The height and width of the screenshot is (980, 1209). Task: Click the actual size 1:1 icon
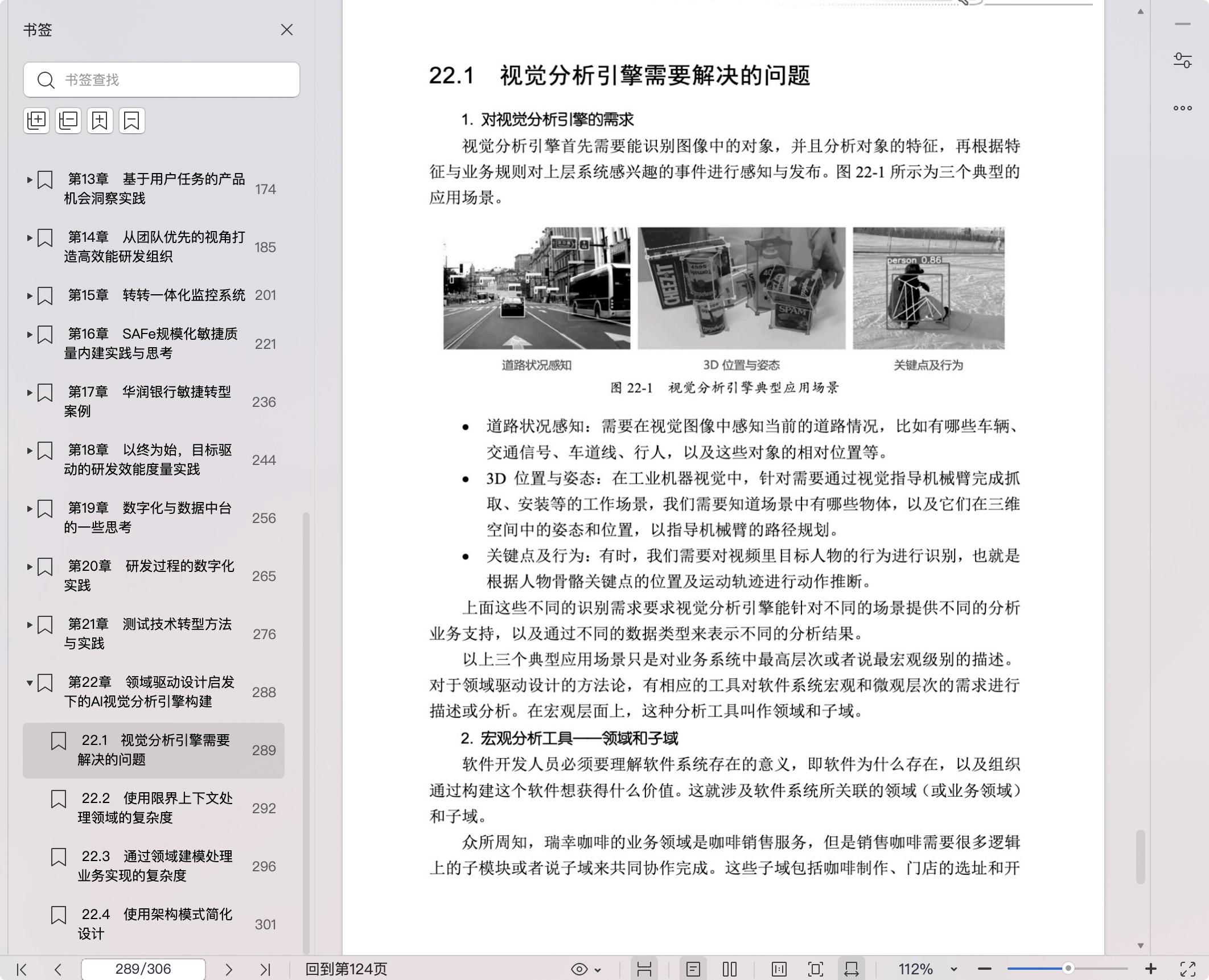click(x=779, y=969)
